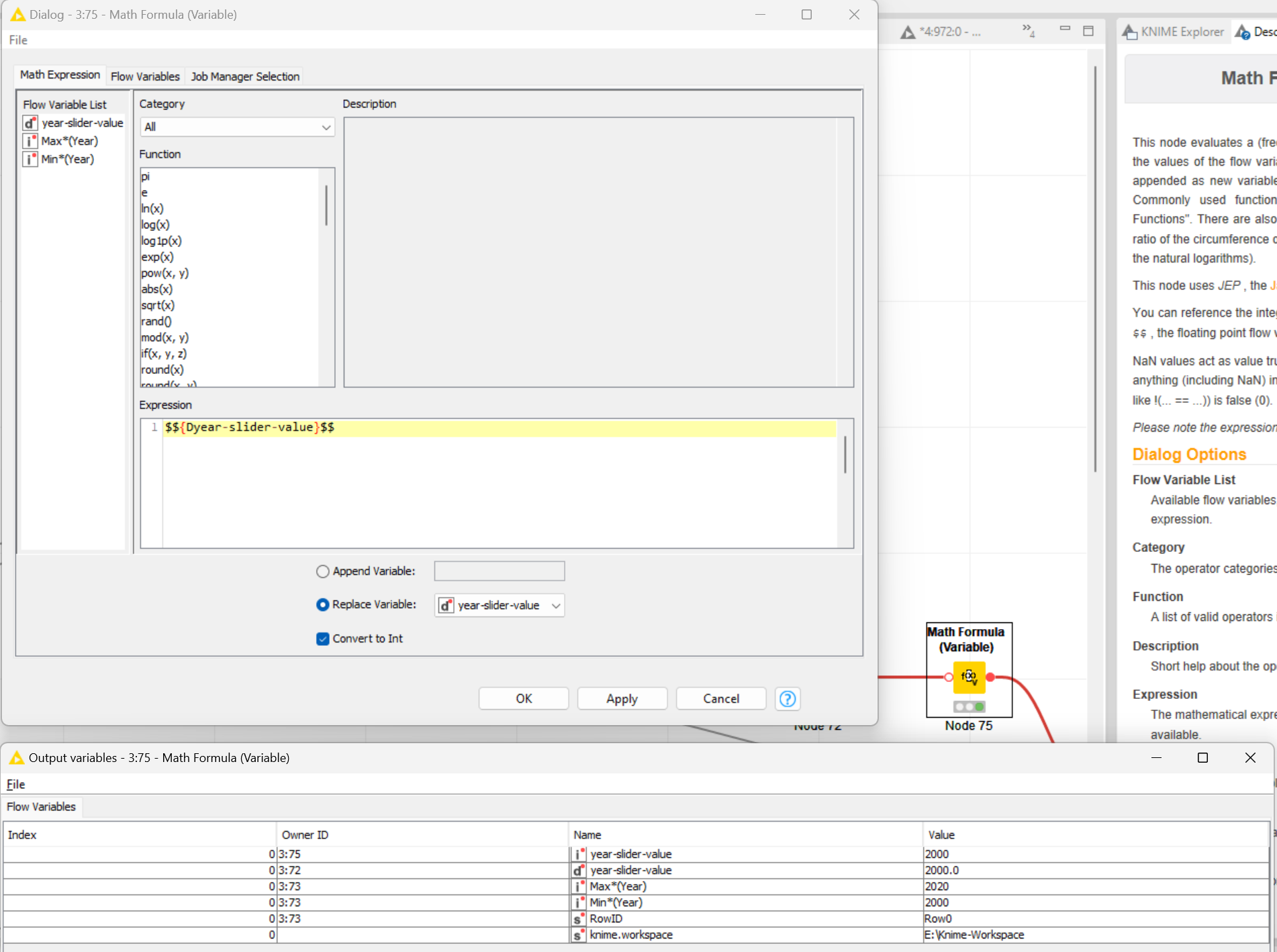This screenshot has width=1277, height=952.
Task: Click the help question mark icon
Action: click(x=788, y=699)
